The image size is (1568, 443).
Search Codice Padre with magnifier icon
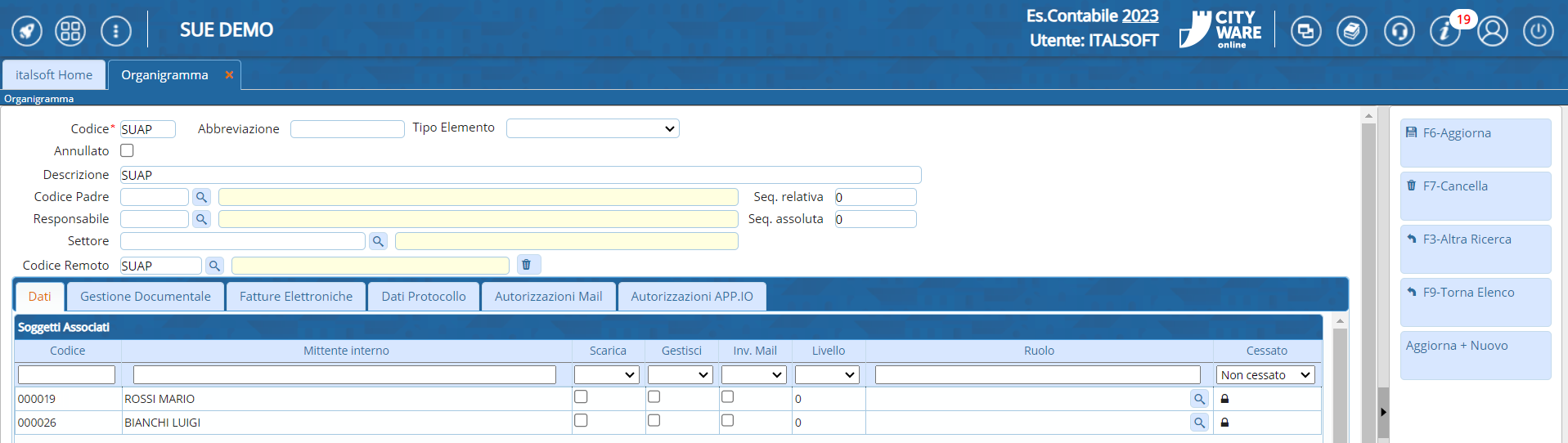[201, 197]
